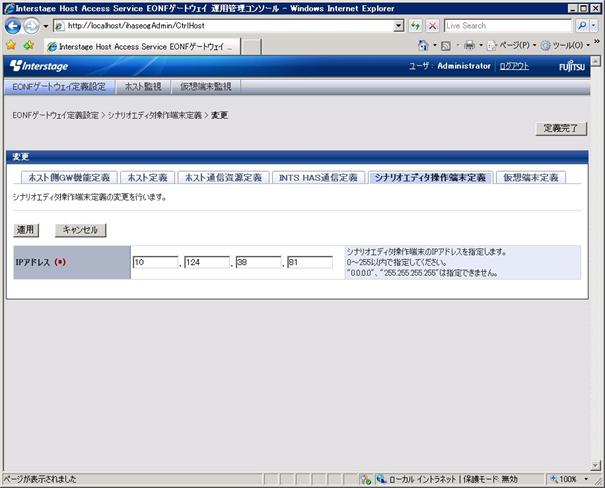Switch to the 仮想端末定義 tab
605x488 pixels.
[531, 177]
